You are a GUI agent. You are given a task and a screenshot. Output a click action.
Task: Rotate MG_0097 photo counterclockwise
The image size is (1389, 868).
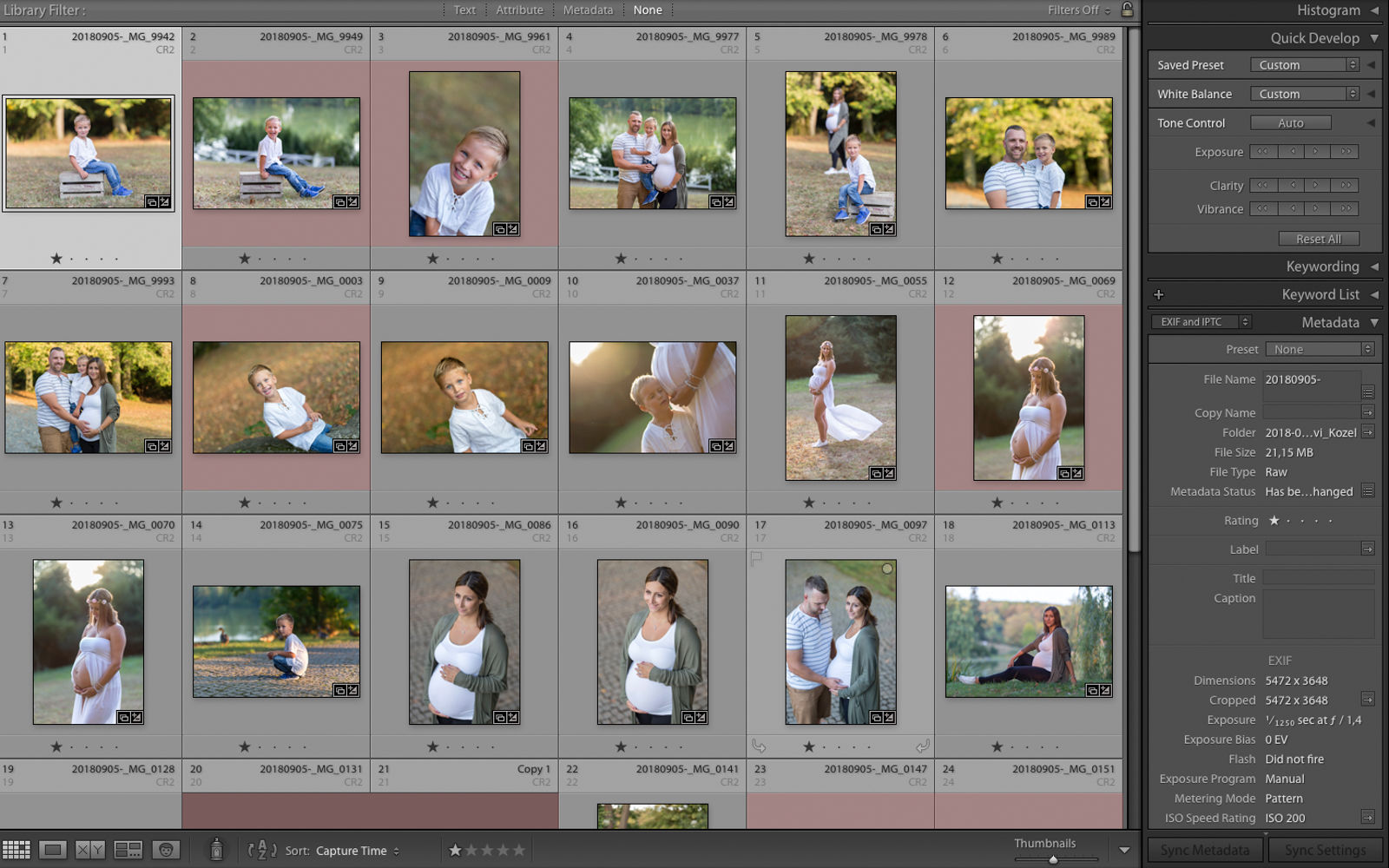759,746
